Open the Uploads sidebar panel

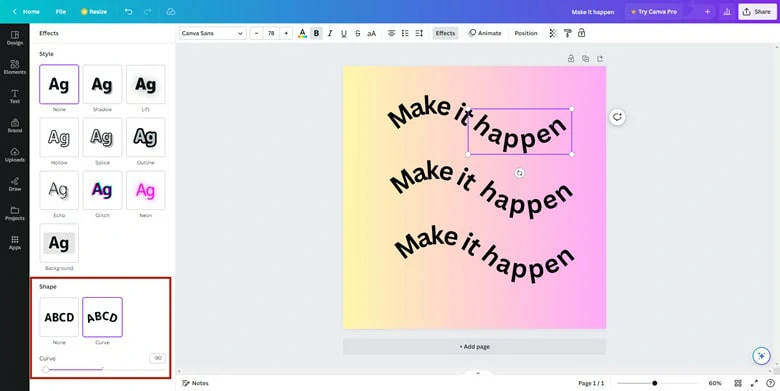[x=14, y=155]
